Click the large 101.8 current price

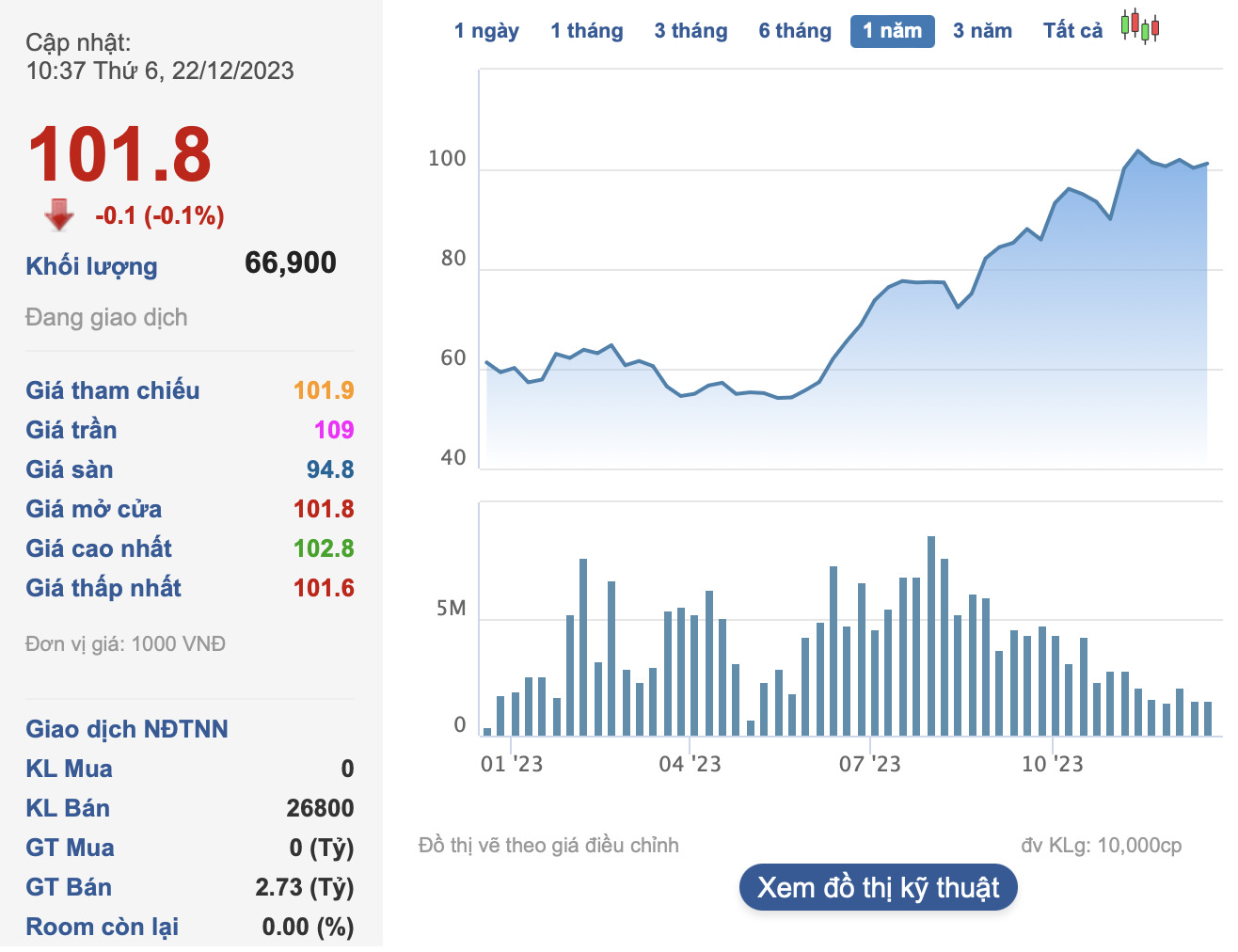click(x=119, y=155)
